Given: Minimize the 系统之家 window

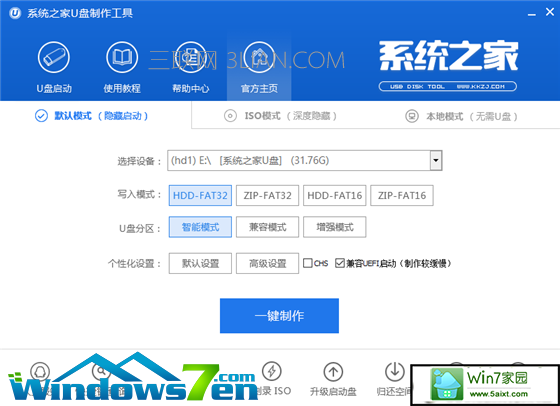Looking at the screenshot, I should [x=532, y=14].
